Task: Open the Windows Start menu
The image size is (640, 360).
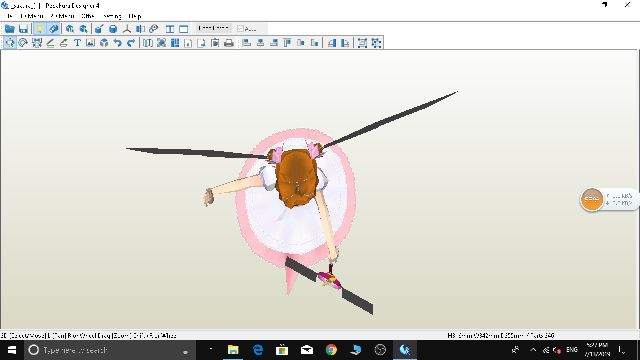Action: [x=12, y=350]
